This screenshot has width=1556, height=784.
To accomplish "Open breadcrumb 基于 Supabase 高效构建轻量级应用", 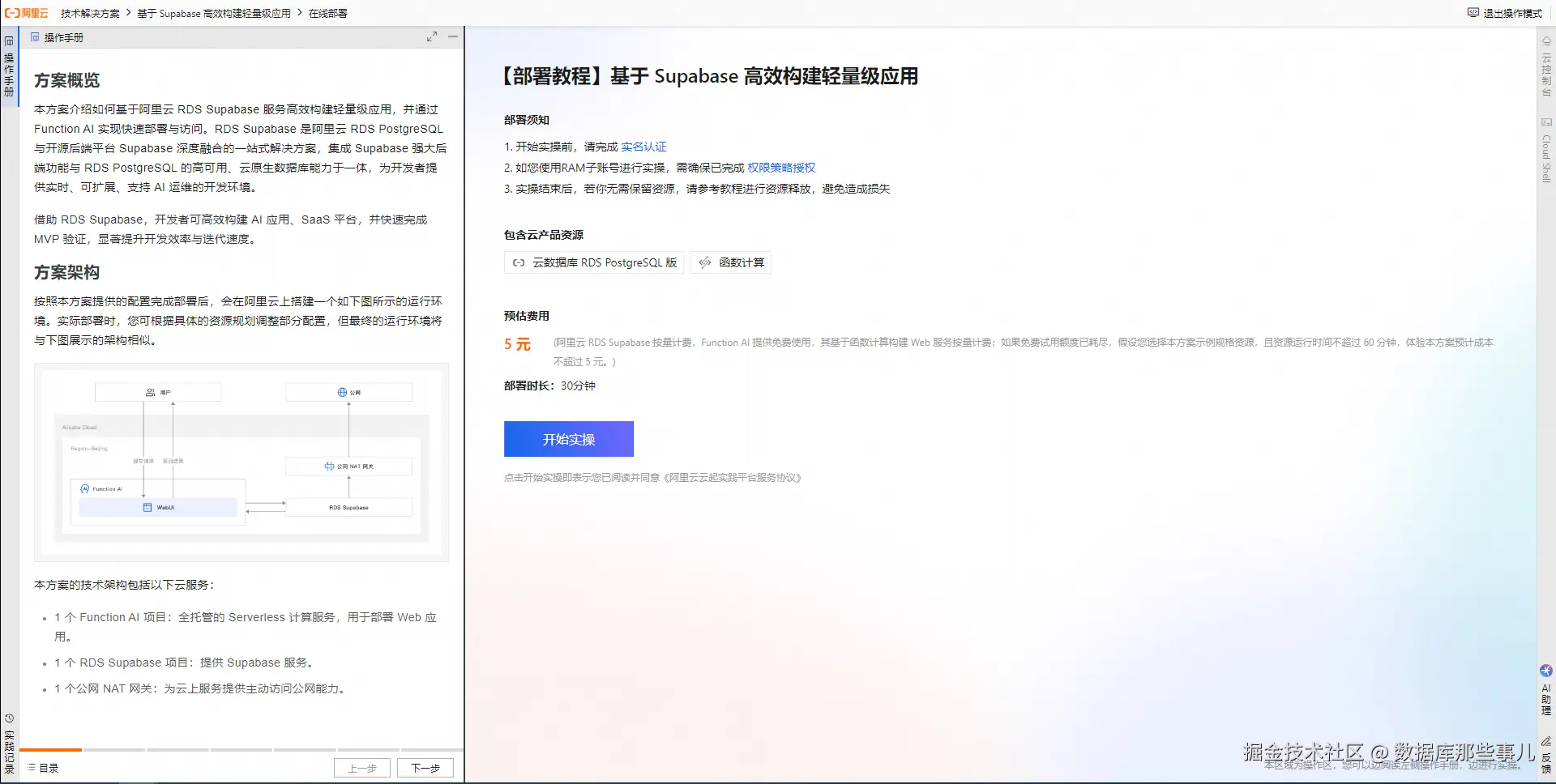I will pos(214,13).
